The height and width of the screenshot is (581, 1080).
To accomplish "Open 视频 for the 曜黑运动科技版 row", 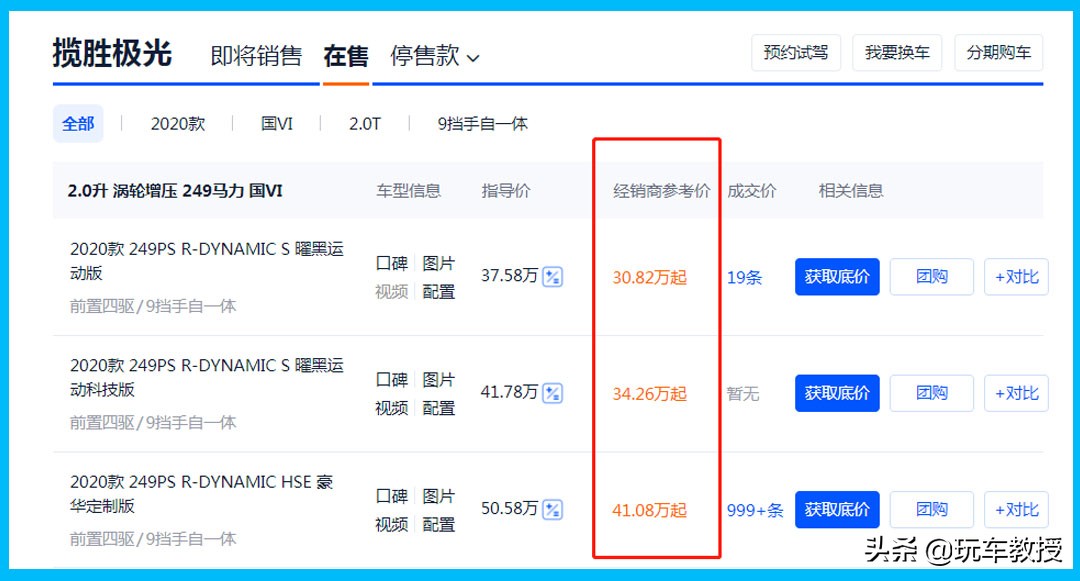I will click(x=392, y=408).
